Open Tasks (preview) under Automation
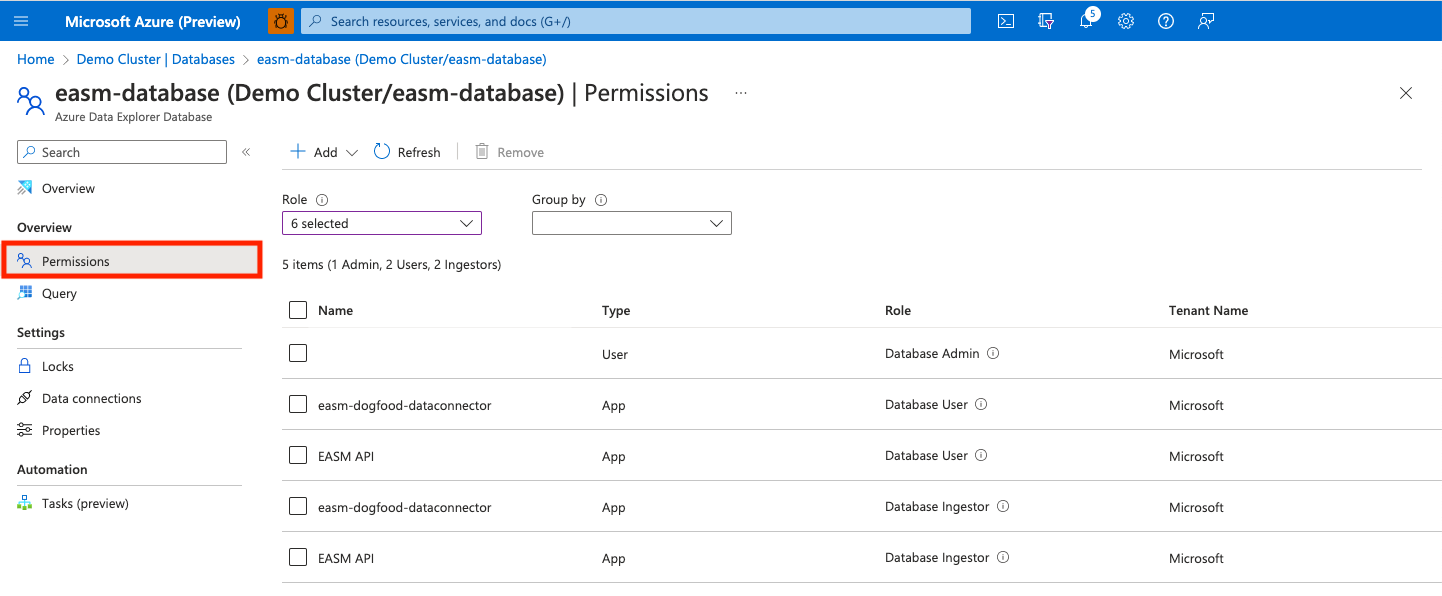Screen dimensions: 1442x596 (x=86, y=503)
